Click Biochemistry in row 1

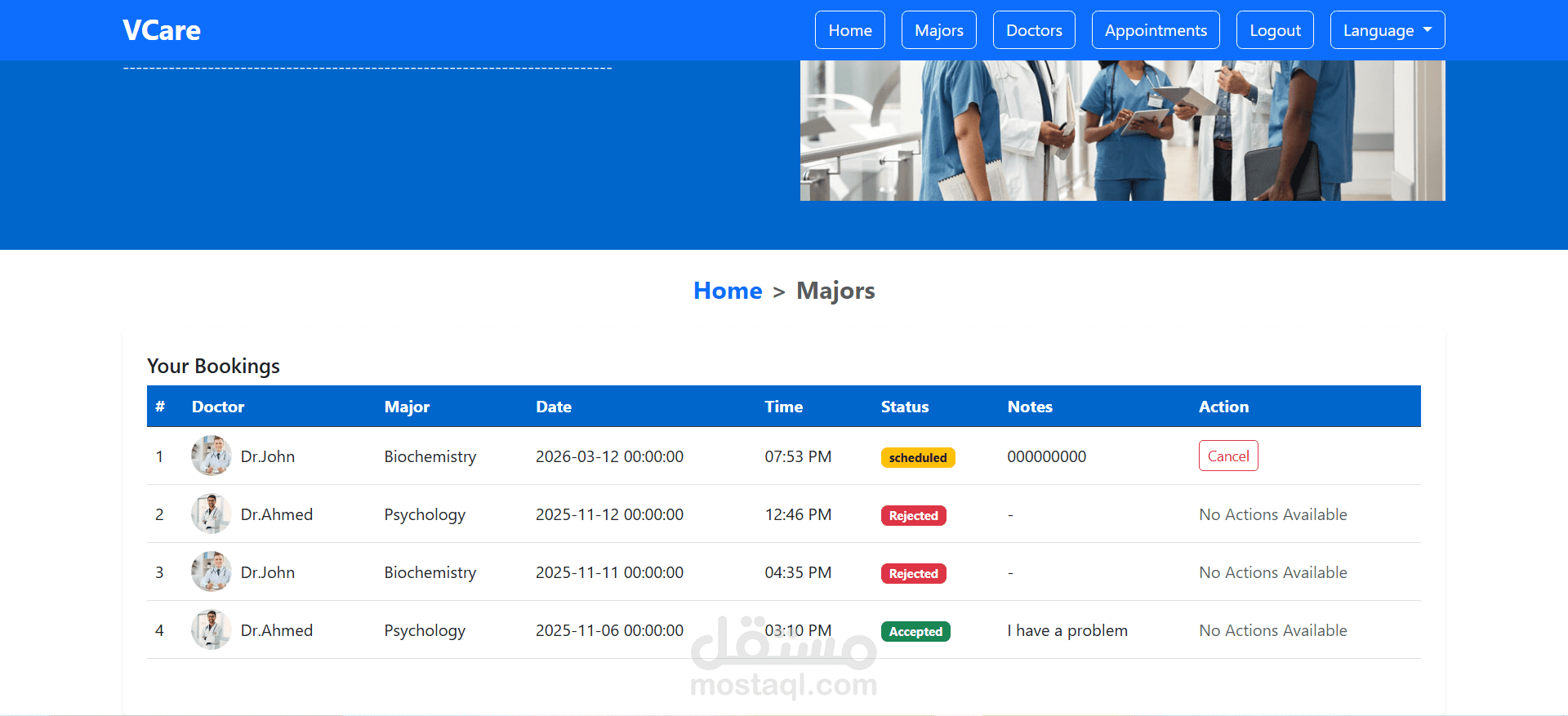(x=430, y=456)
